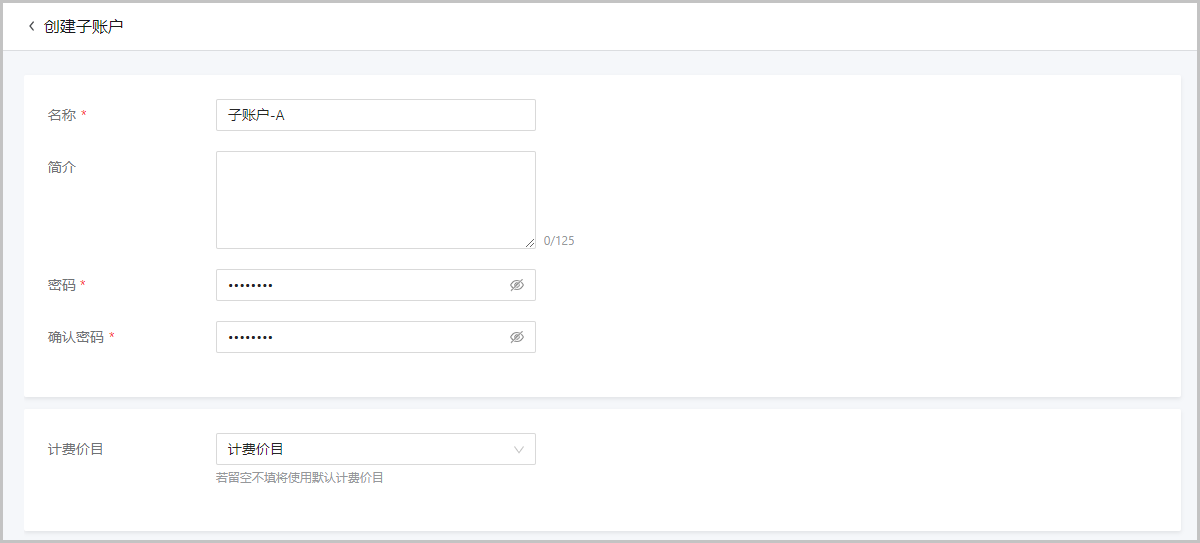1200x543 pixels.
Task: Focus the 简介 text area
Action: pyautogui.click(x=375, y=199)
